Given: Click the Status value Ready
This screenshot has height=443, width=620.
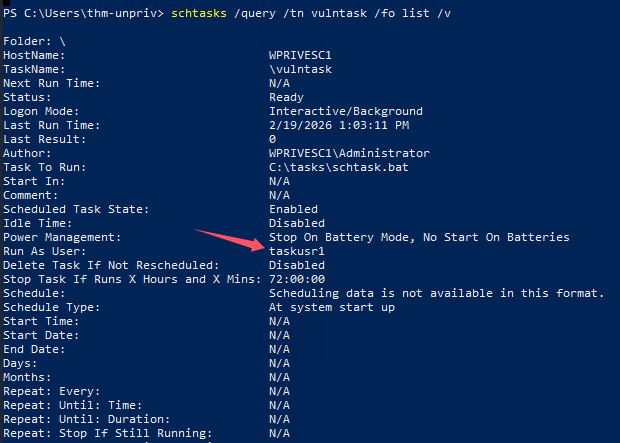Looking at the screenshot, I should pos(290,97).
